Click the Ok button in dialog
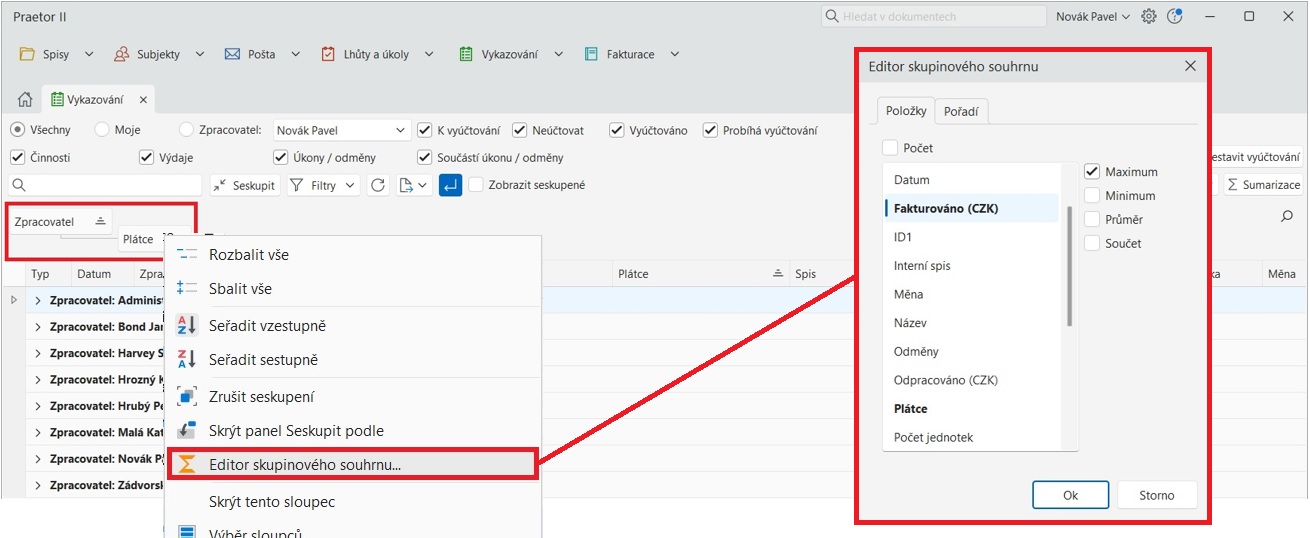 click(1071, 495)
